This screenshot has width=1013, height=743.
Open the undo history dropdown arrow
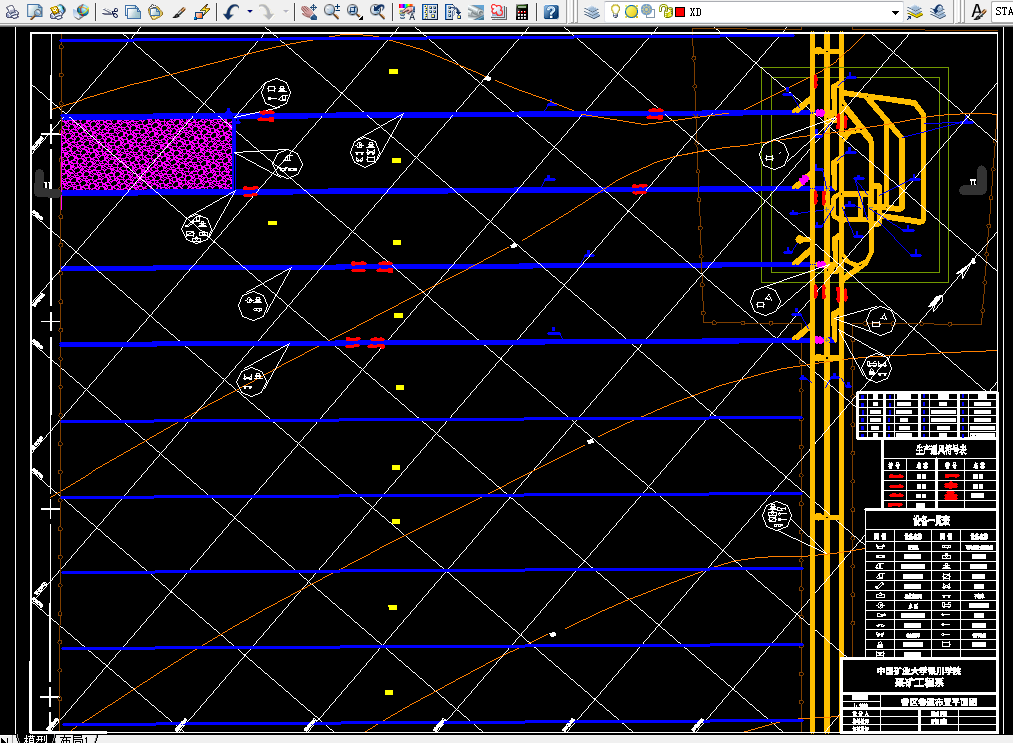coord(249,11)
